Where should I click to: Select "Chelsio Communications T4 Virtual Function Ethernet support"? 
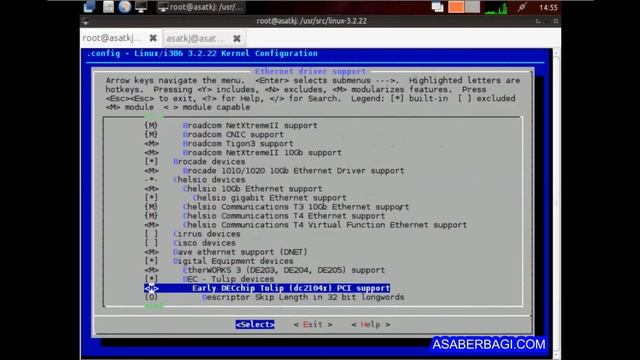point(324,225)
